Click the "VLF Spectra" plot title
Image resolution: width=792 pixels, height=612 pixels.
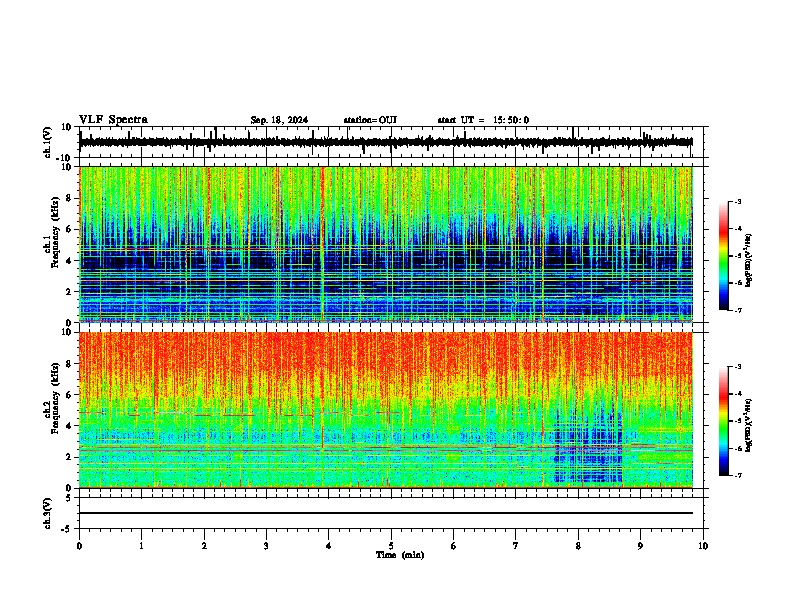[x=113, y=120]
